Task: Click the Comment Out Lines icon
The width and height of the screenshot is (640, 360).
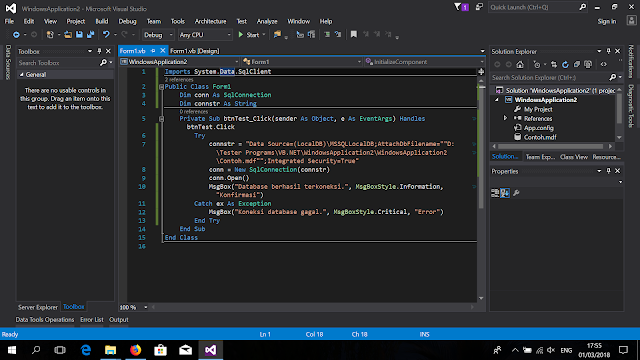Action: pyautogui.click(x=327, y=35)
